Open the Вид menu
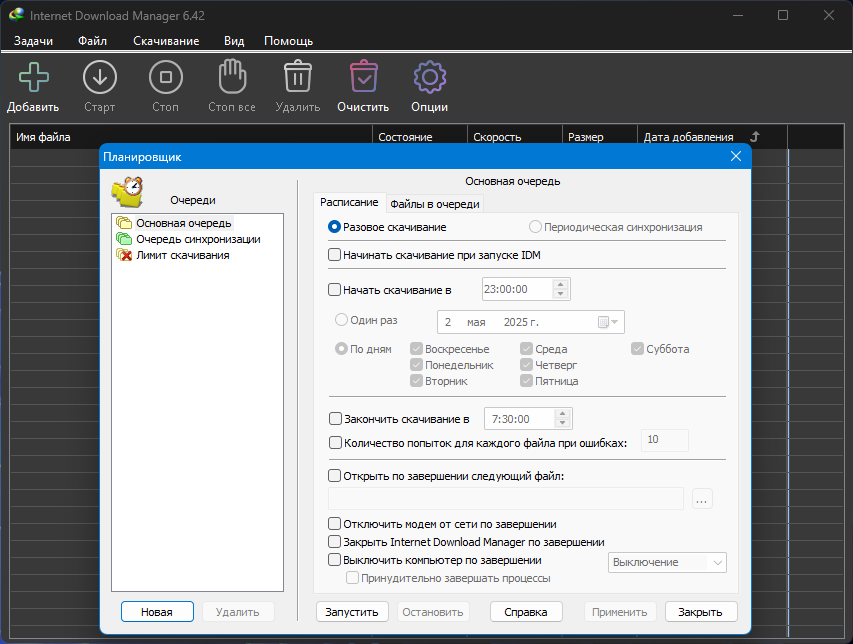 tap(234, 41)
